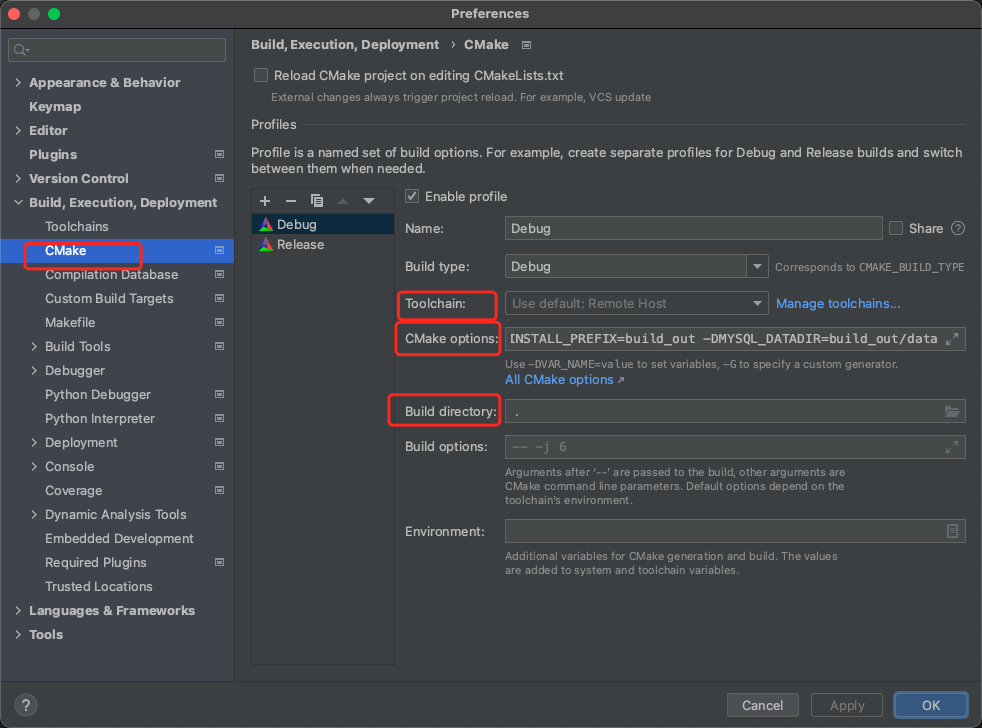The image size is (982, 728).
Task: Click project settings icon beside Plugins
Action: (x=219, y=154)
